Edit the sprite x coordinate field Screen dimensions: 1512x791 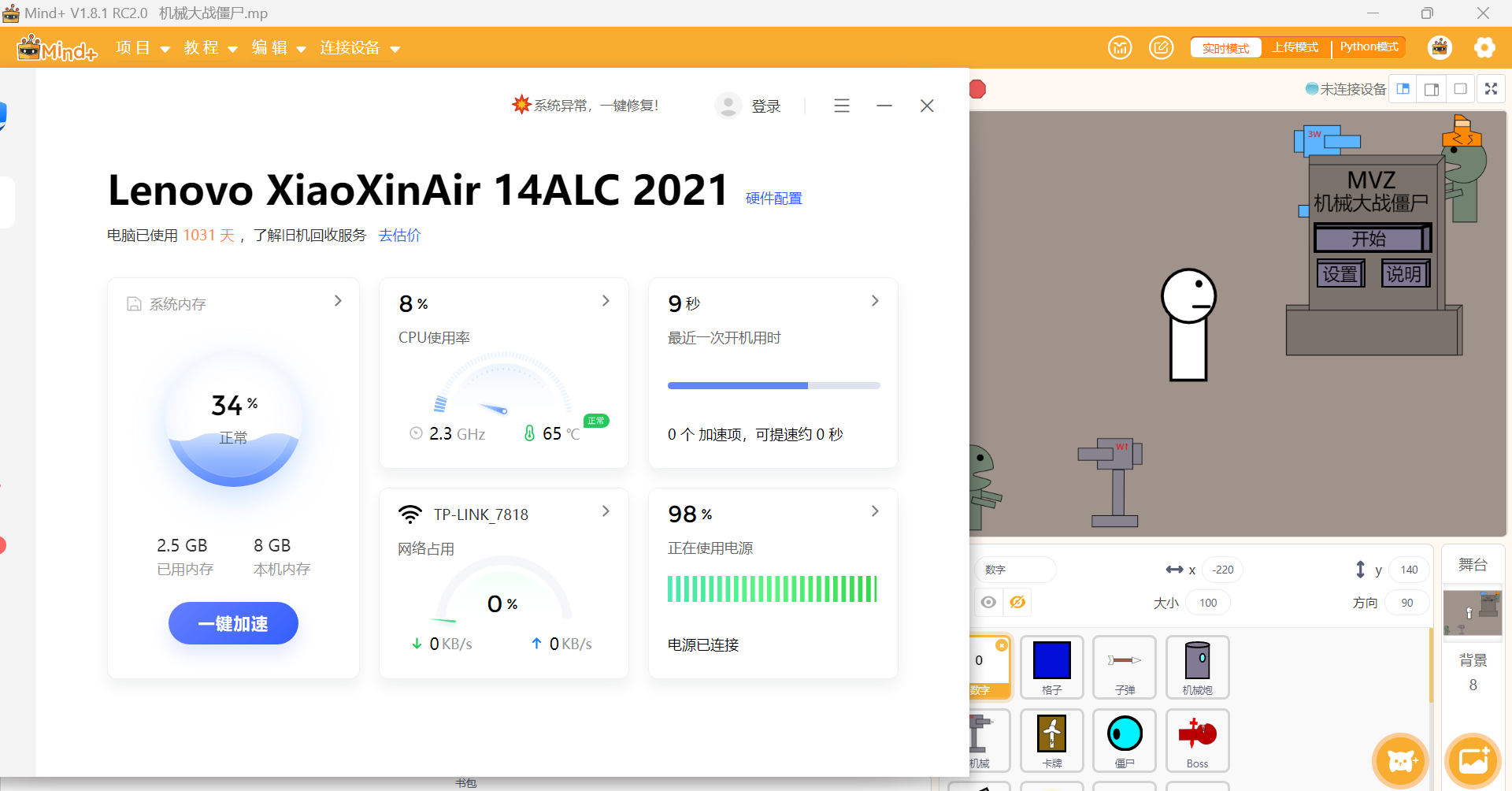1222,570
